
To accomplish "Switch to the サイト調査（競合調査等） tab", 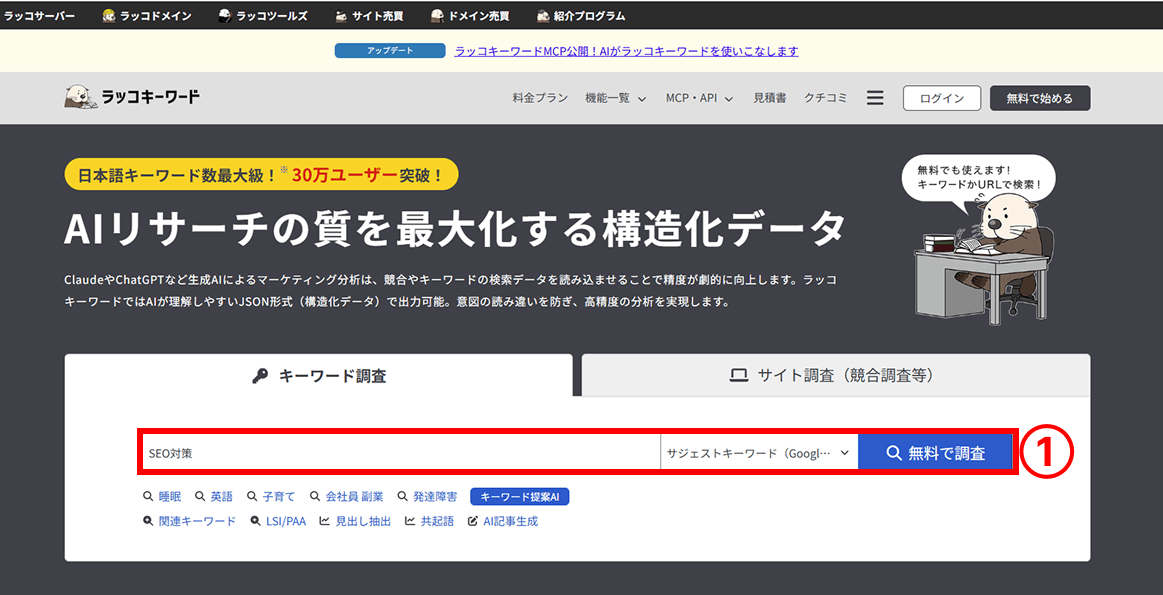I will tap(836, 375).
